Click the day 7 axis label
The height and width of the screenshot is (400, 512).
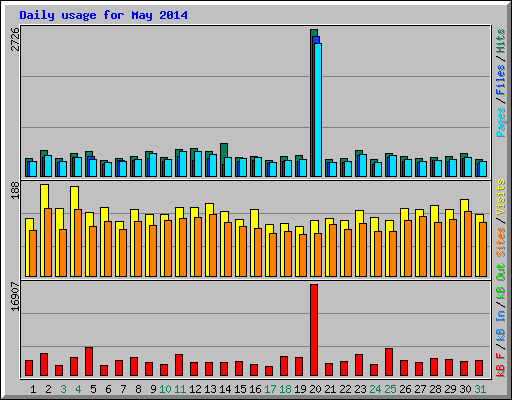pos(123,389)
